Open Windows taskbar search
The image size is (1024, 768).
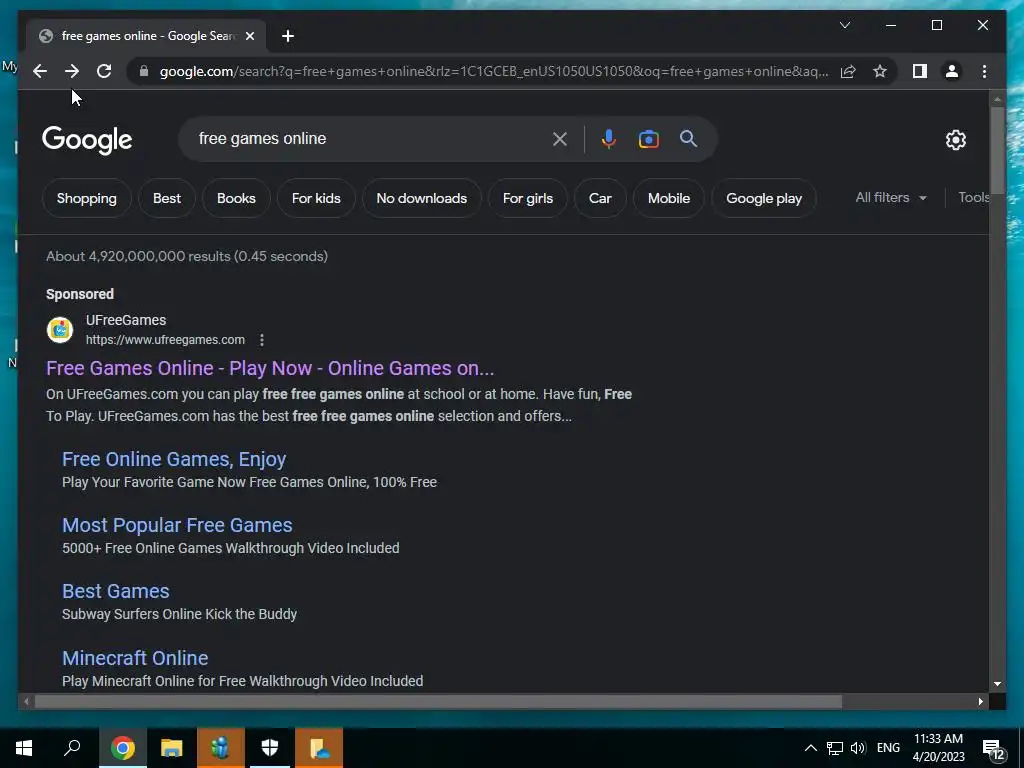tap(72, 748)
